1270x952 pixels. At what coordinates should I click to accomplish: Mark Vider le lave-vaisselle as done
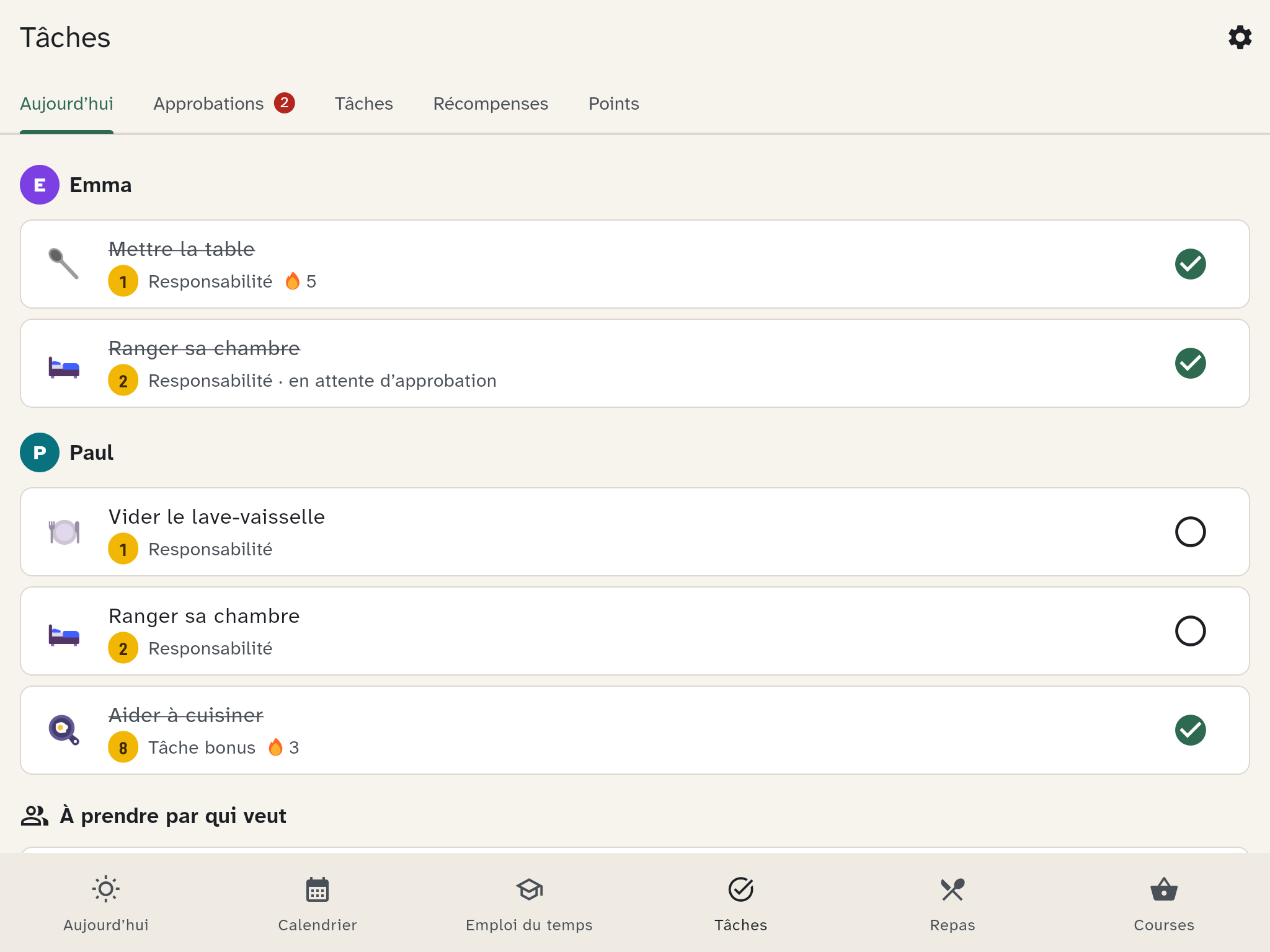click(x=1190, y=532)
